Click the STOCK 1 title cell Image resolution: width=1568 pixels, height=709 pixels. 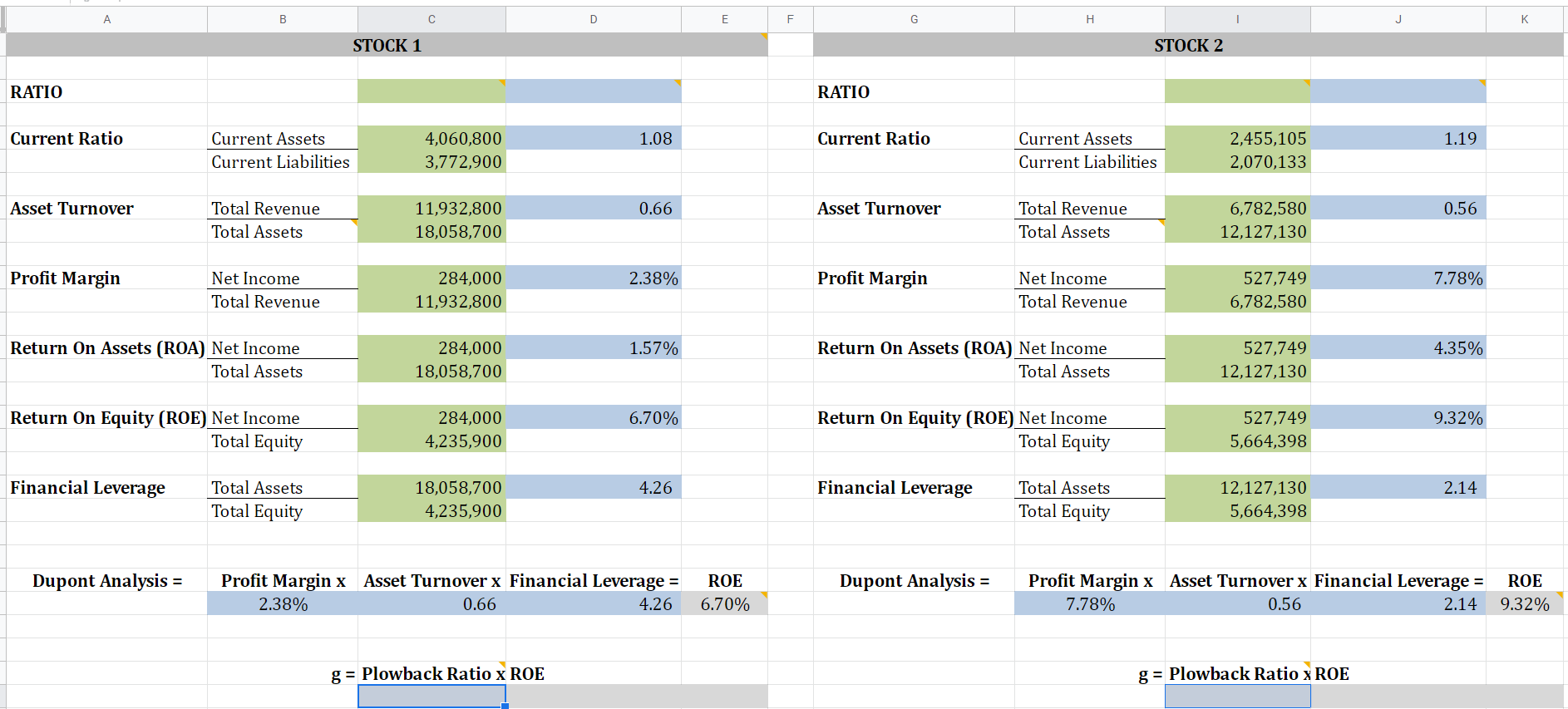pyautogui.click(x=387, y=45)
